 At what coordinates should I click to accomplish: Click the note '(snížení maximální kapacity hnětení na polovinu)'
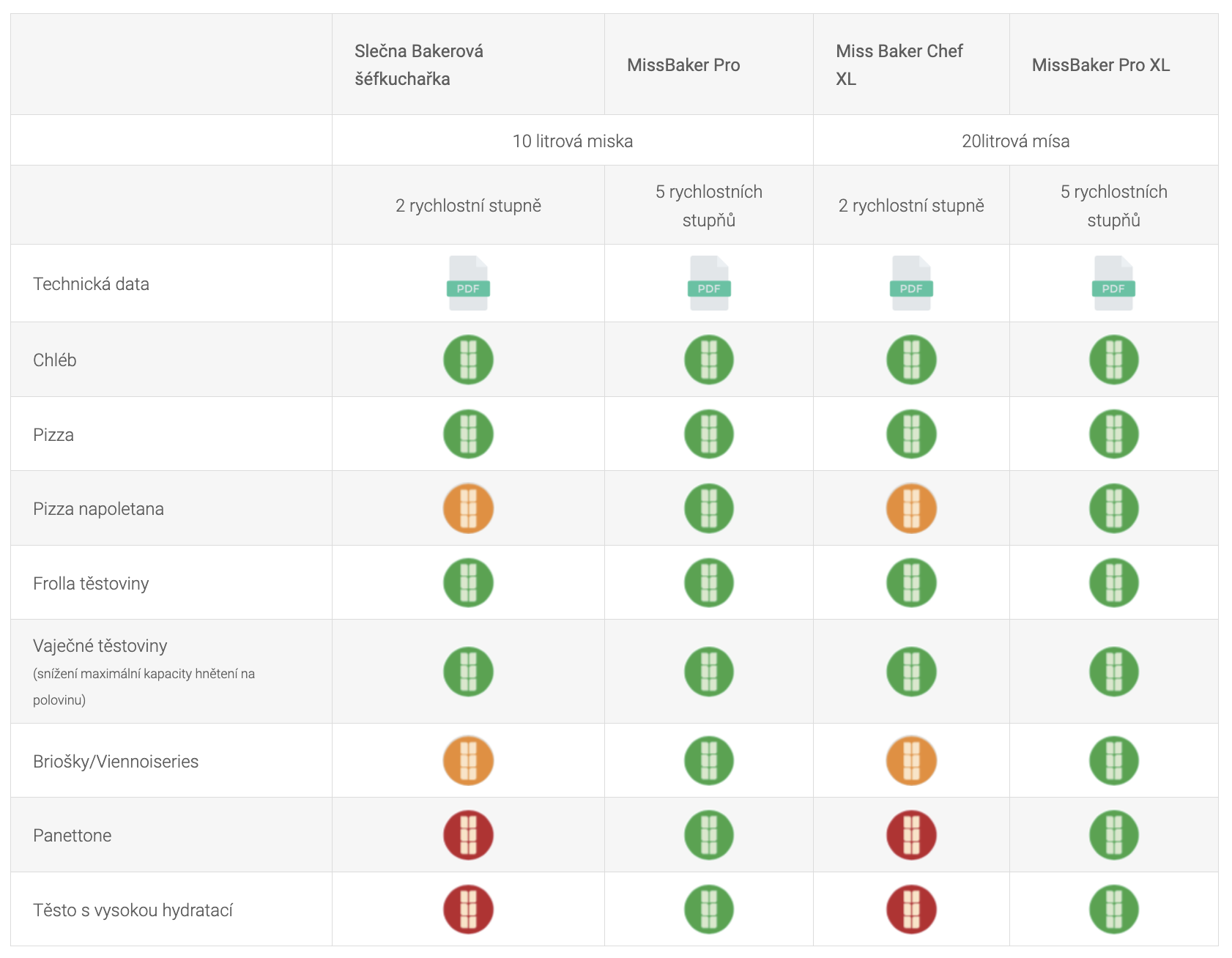coord(144,686)
